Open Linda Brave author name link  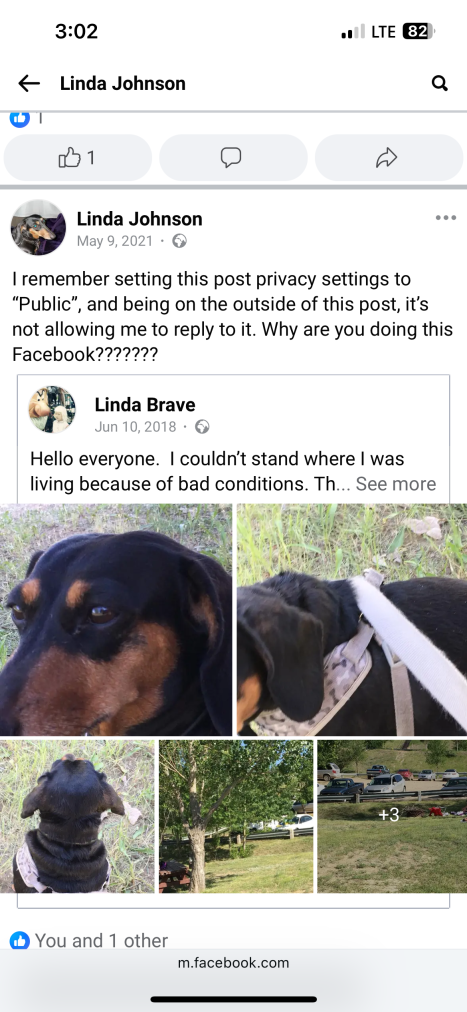[x=144, y=405]
